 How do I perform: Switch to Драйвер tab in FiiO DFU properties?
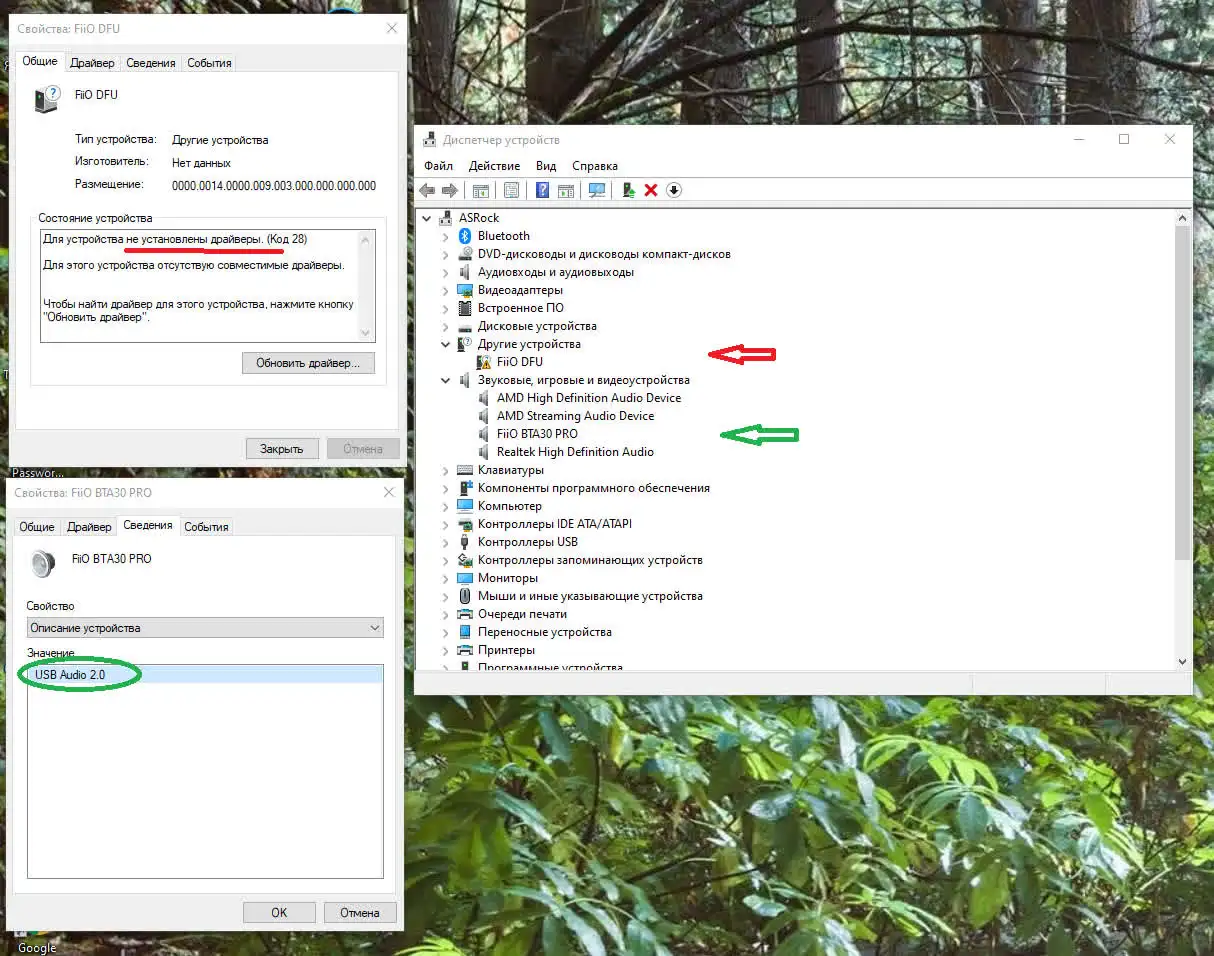[92, 63]
